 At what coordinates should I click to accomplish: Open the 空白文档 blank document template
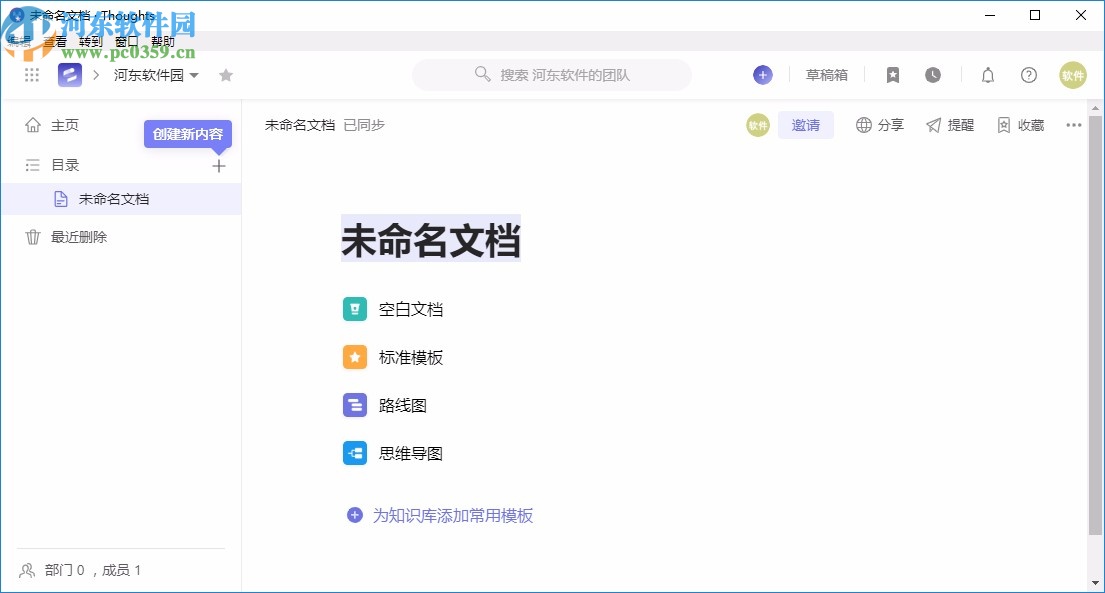point(355,309)
